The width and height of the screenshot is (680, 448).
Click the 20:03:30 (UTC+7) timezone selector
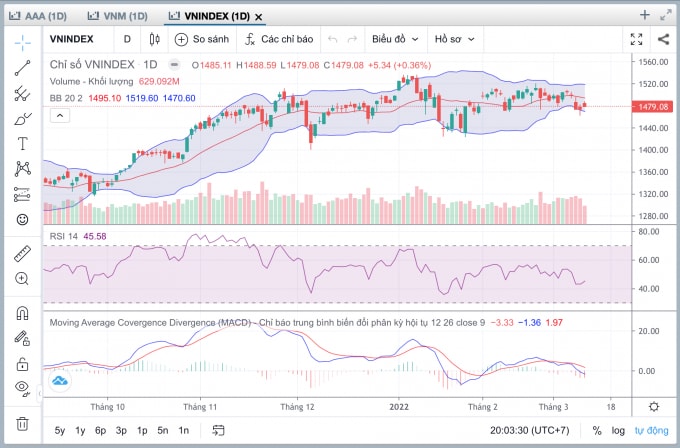(530, 430)
